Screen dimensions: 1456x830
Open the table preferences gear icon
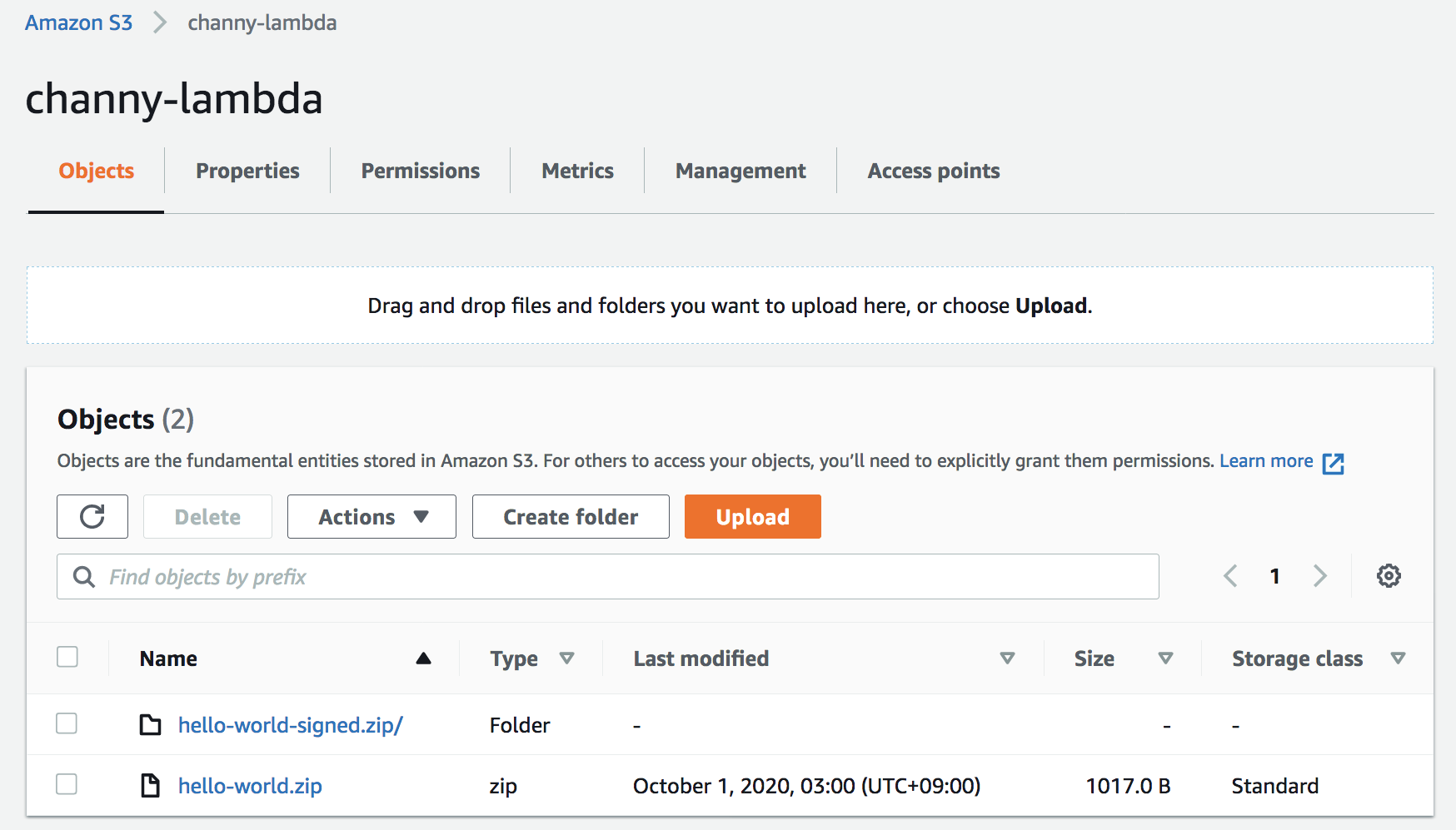[x=1389, y=576]
